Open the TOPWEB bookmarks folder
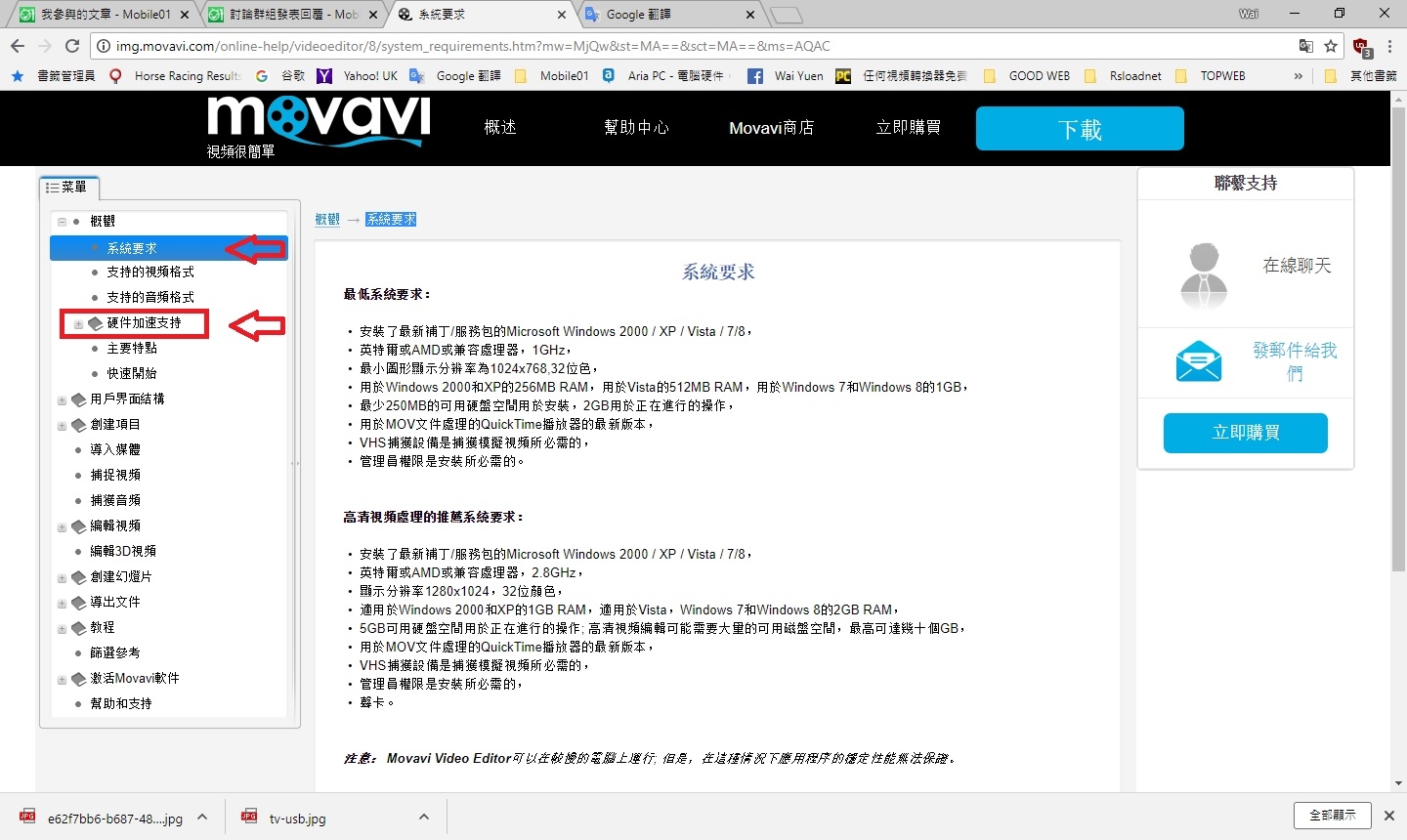This screenshot has height=840, width=1407. click(x=1210, y=75)
